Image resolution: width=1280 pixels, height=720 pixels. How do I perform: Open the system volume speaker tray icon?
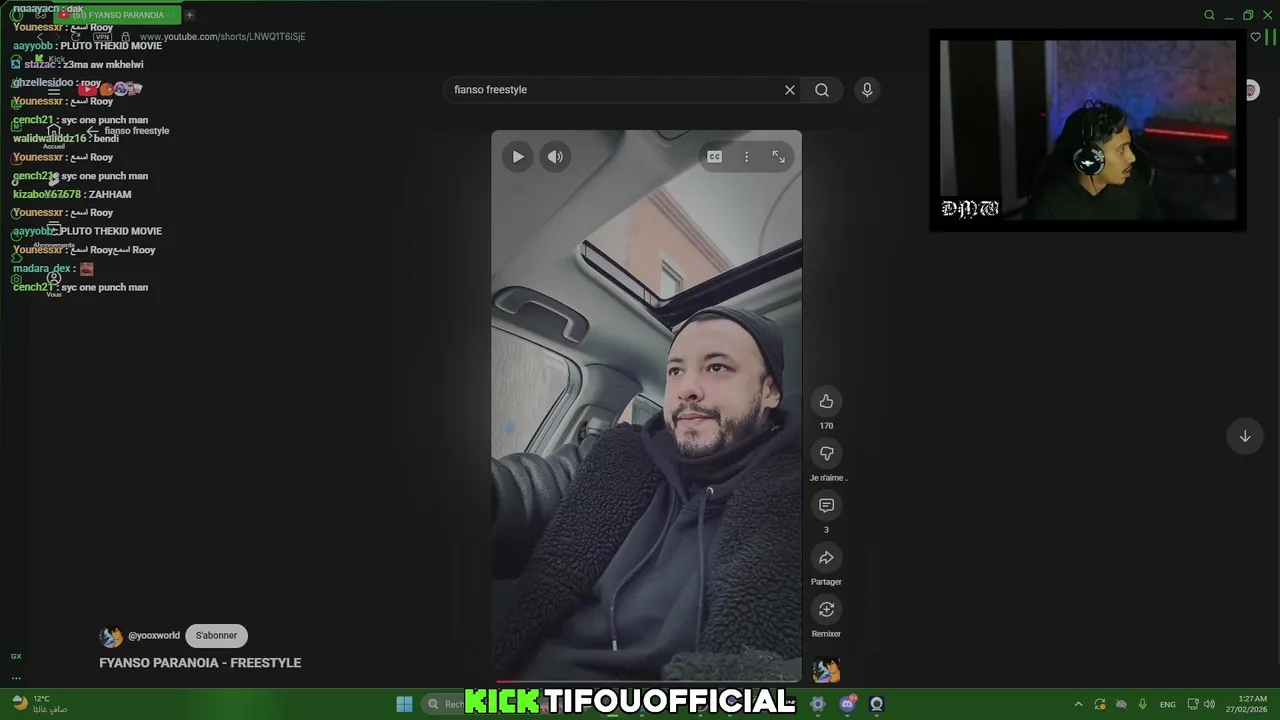[1209, 704]
